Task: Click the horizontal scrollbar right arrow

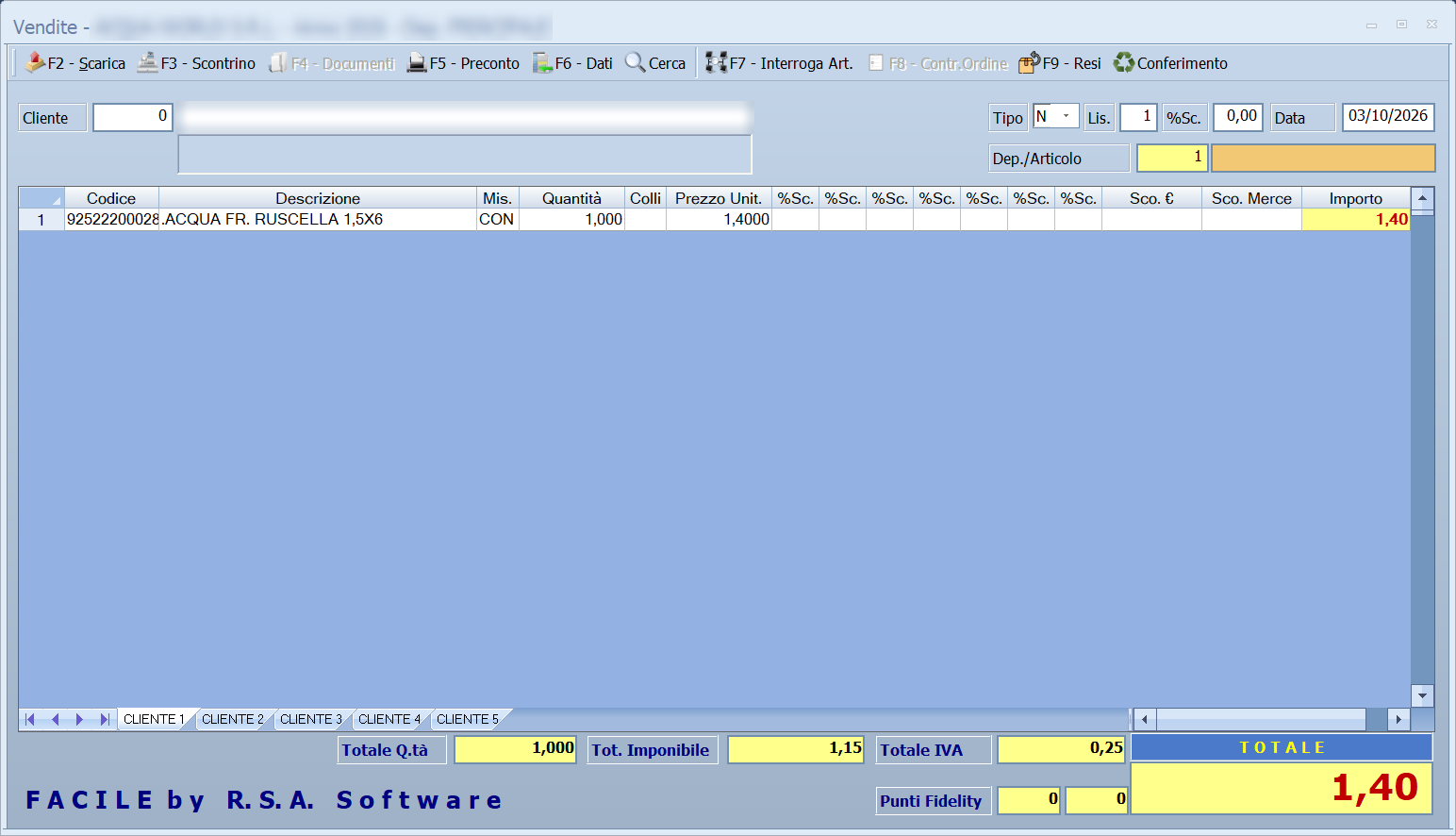Action: coord(1398,719)
